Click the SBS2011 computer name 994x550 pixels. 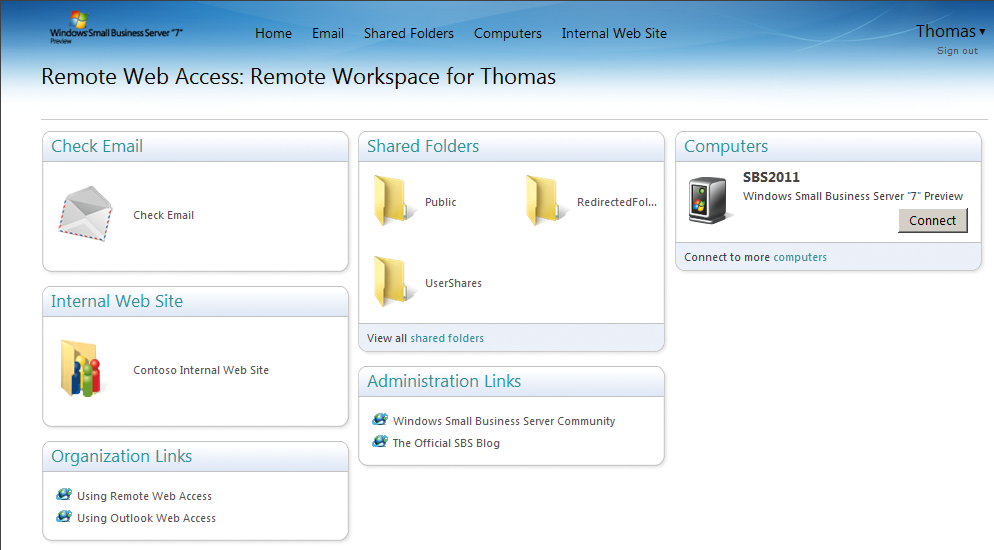[771, 177]
